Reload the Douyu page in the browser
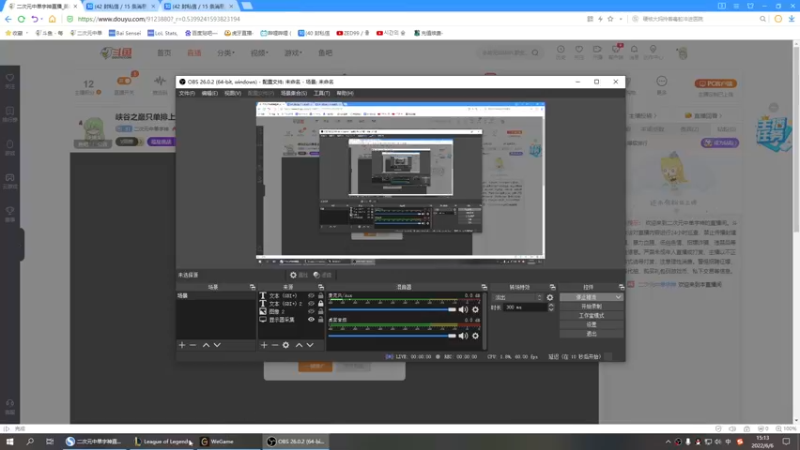800x450 pixels. (x=21, y=19)
